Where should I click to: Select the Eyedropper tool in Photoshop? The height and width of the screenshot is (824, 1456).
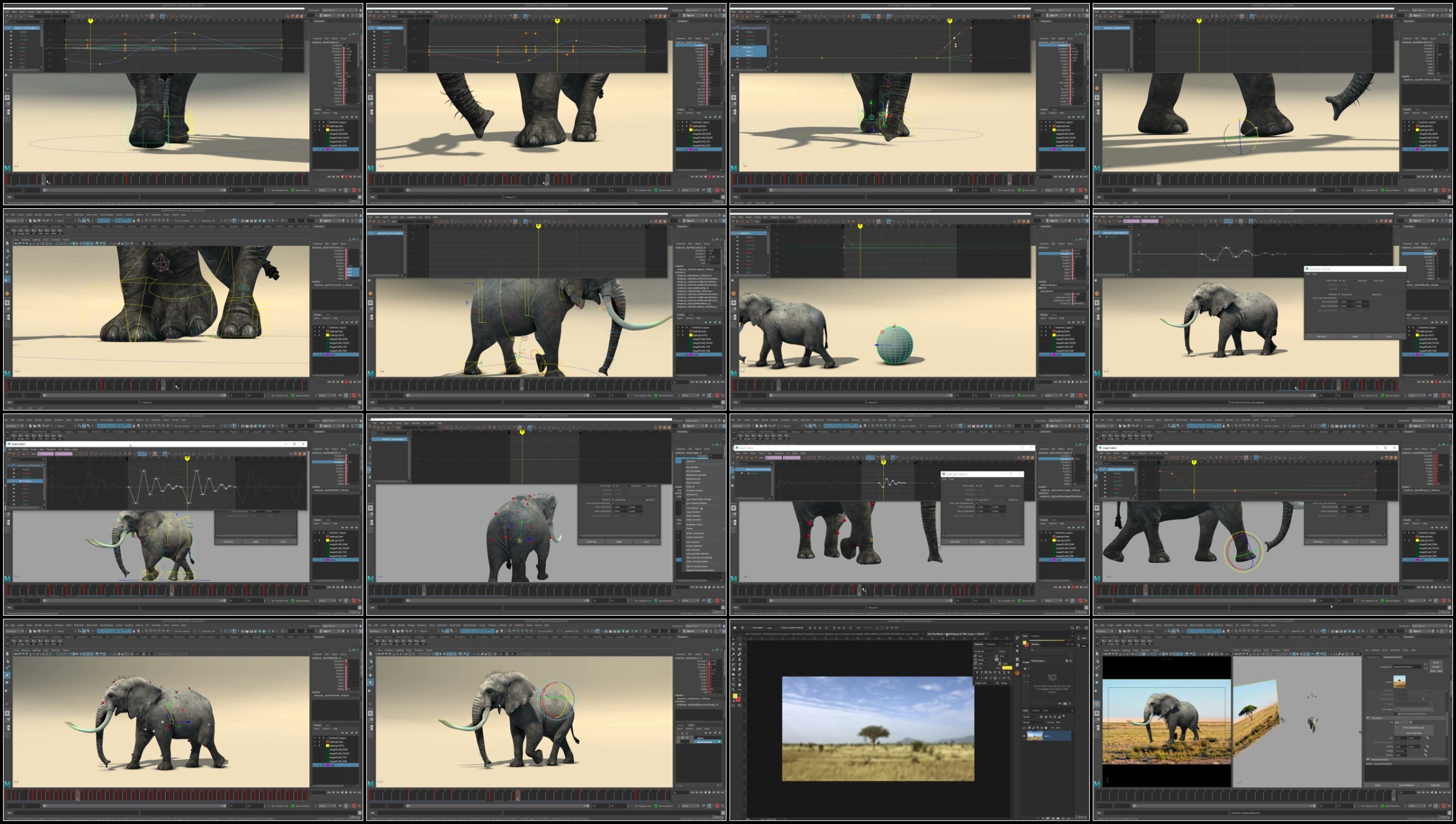(733, 654)
